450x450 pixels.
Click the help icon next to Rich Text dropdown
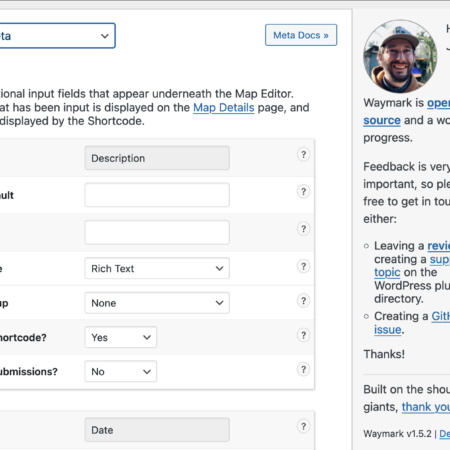303,266
